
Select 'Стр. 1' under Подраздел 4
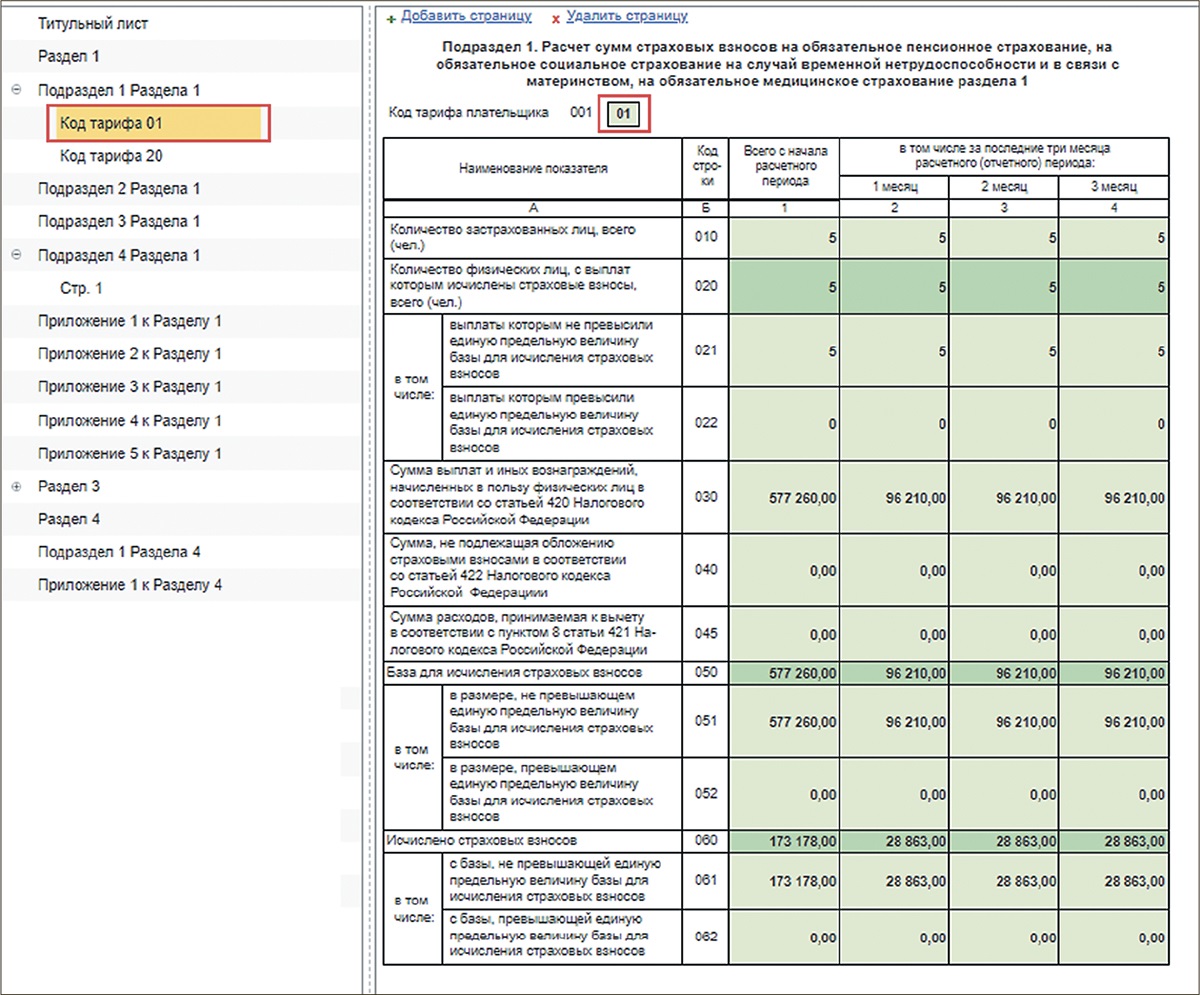(81, 288)
